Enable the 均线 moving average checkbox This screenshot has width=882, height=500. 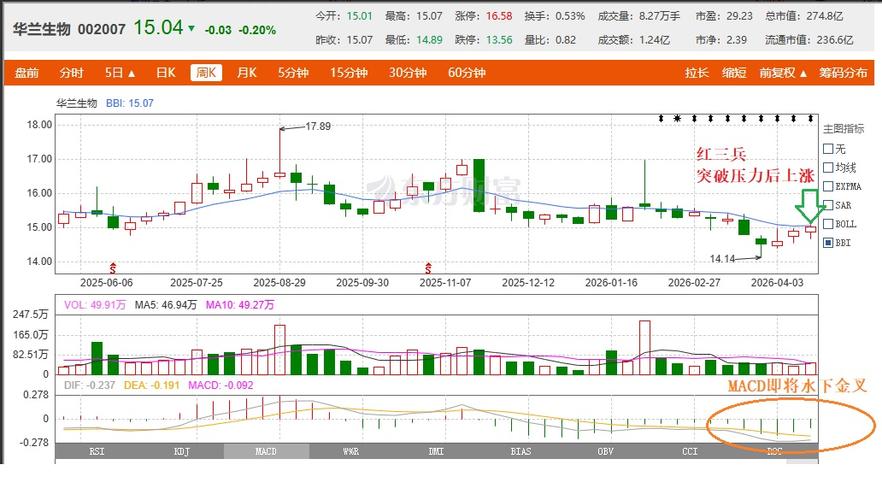point(828,168)
